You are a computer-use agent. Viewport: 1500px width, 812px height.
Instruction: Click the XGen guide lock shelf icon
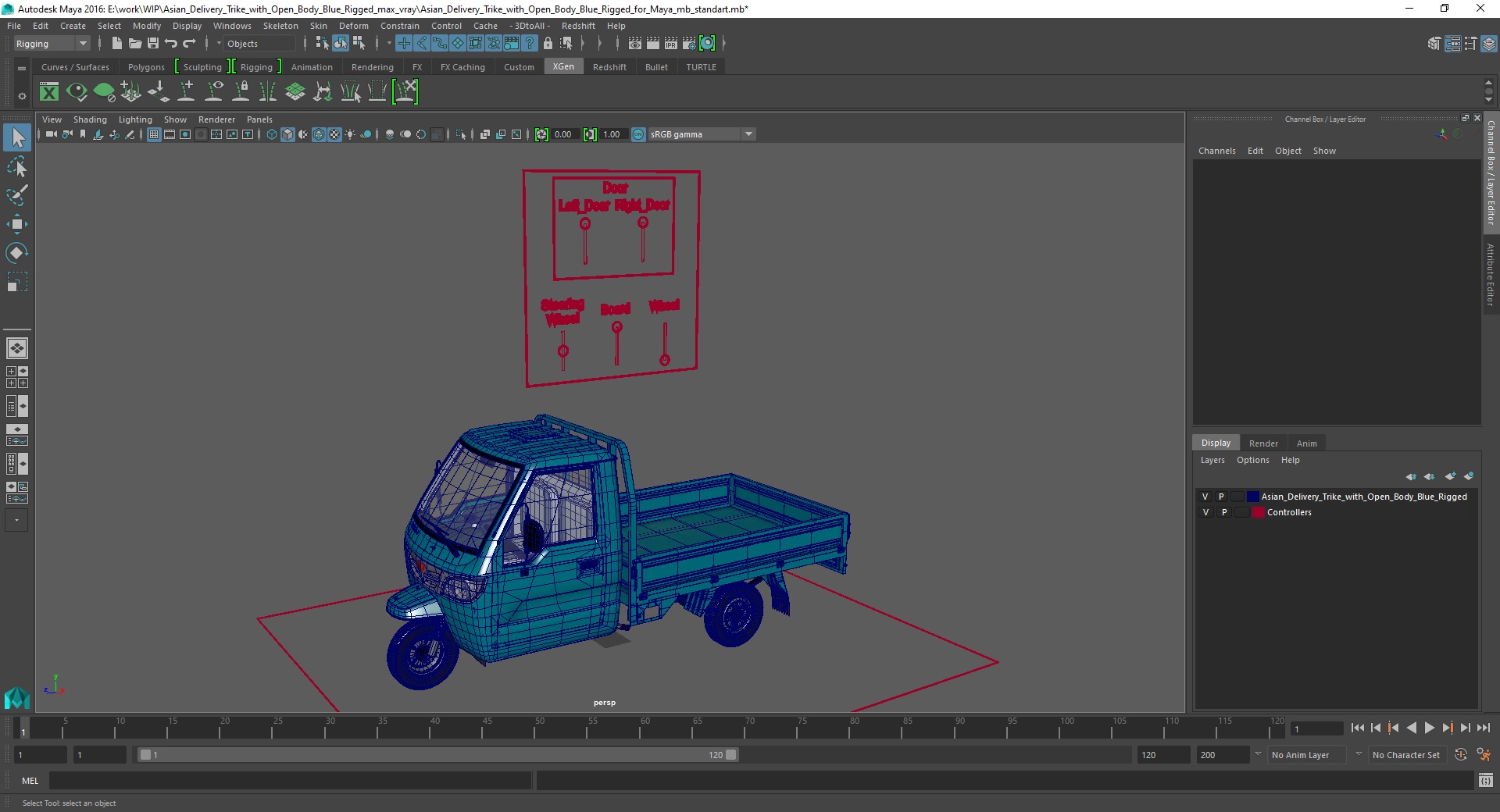click(x=241, y=92)
